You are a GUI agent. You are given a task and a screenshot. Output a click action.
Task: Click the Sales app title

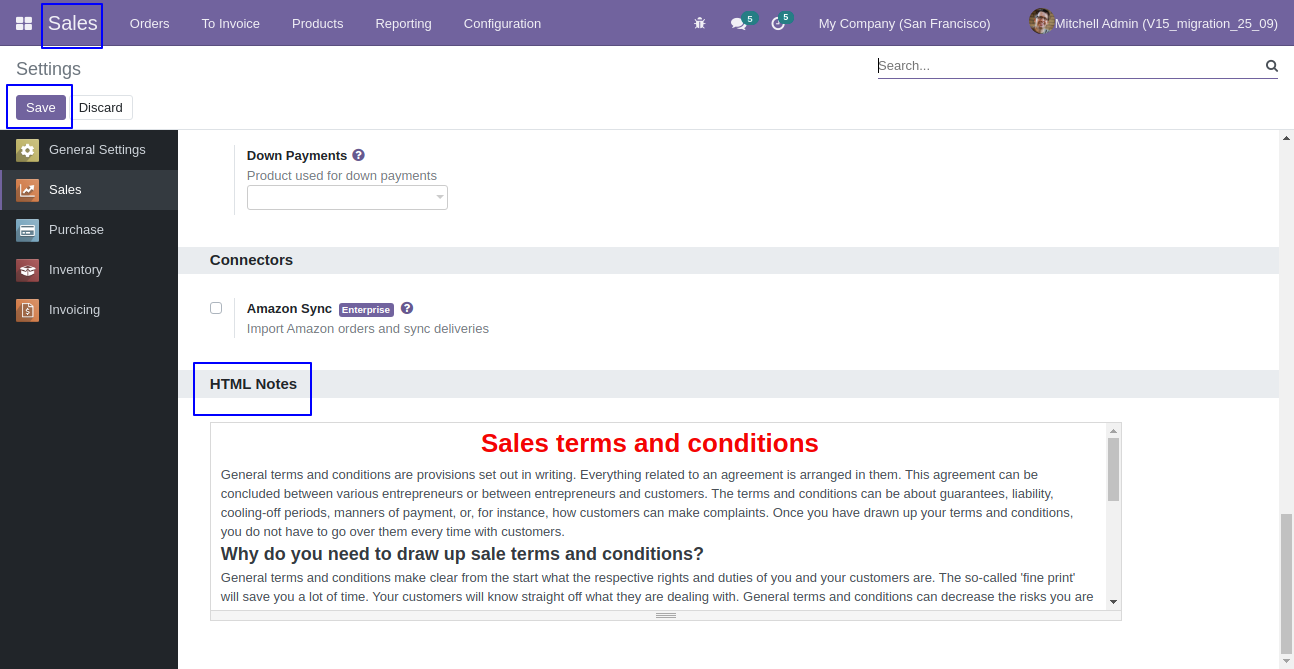tap(73, 23)
